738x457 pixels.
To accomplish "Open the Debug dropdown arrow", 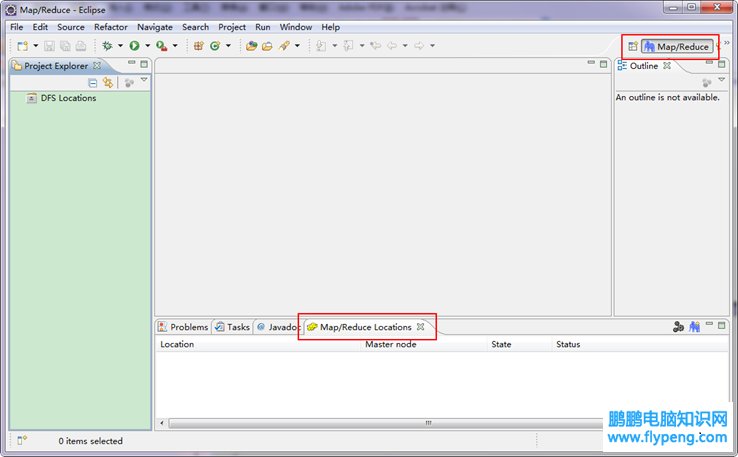I will click(120, 46).
